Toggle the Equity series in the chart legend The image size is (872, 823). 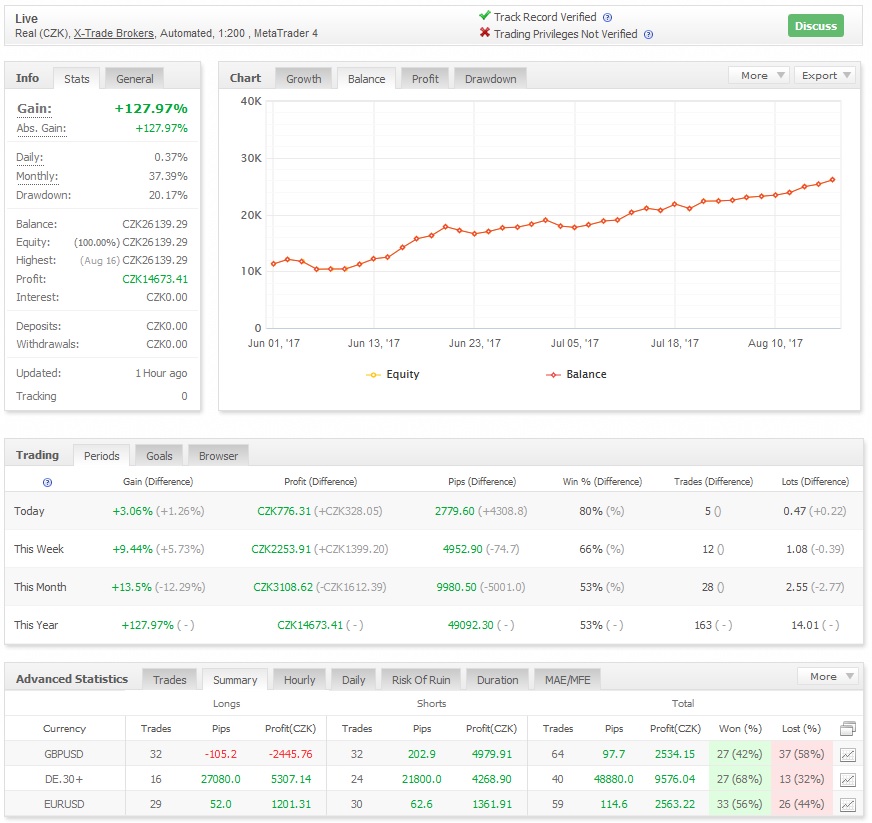393,374
